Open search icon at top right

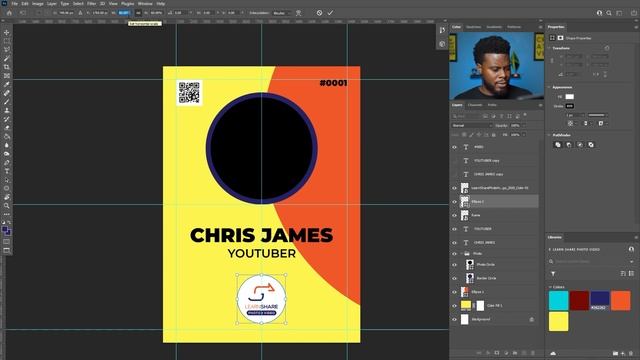click(609, 13)
